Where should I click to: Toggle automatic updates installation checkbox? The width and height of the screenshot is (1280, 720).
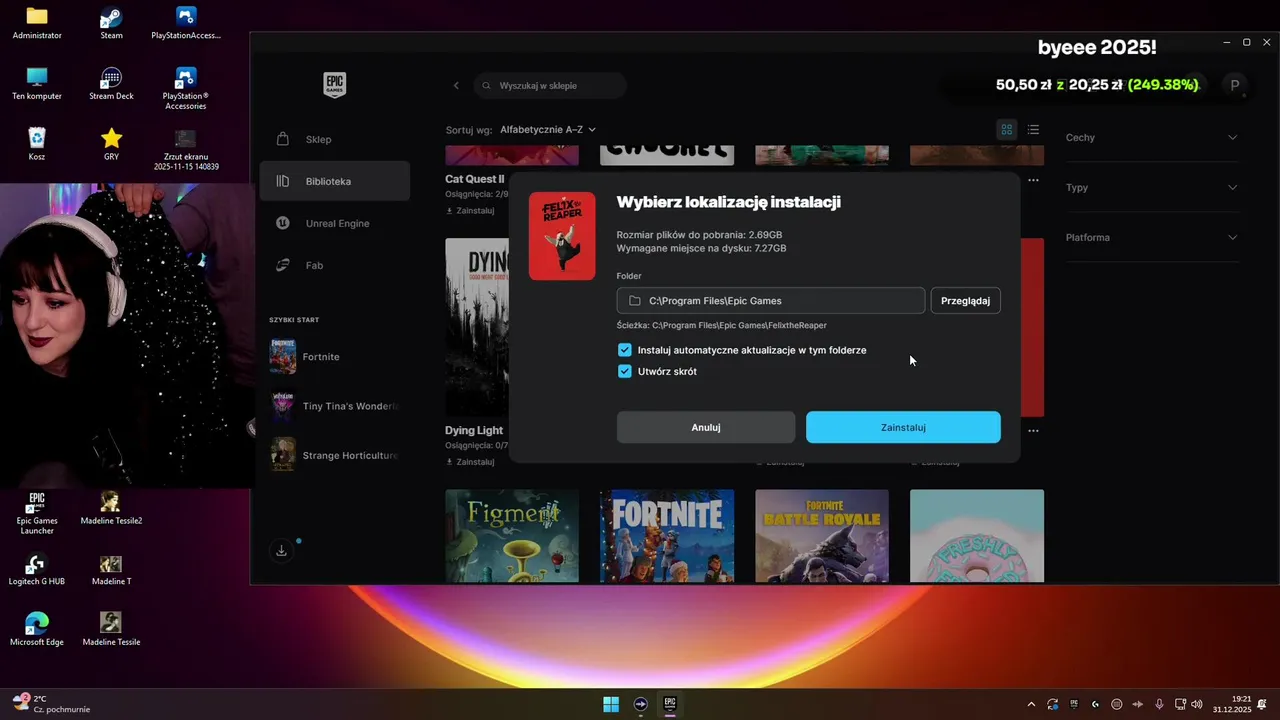625,350
